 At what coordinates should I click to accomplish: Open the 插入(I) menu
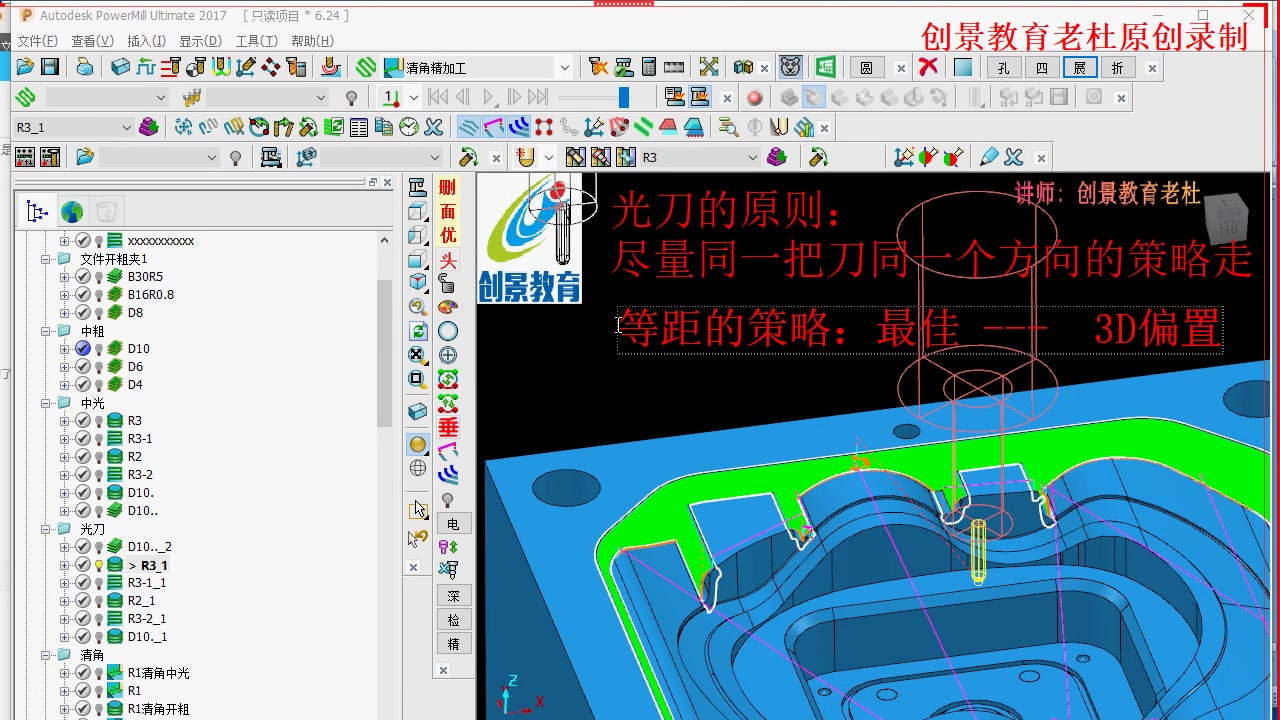pyautogui.click(x=146, y=41)
